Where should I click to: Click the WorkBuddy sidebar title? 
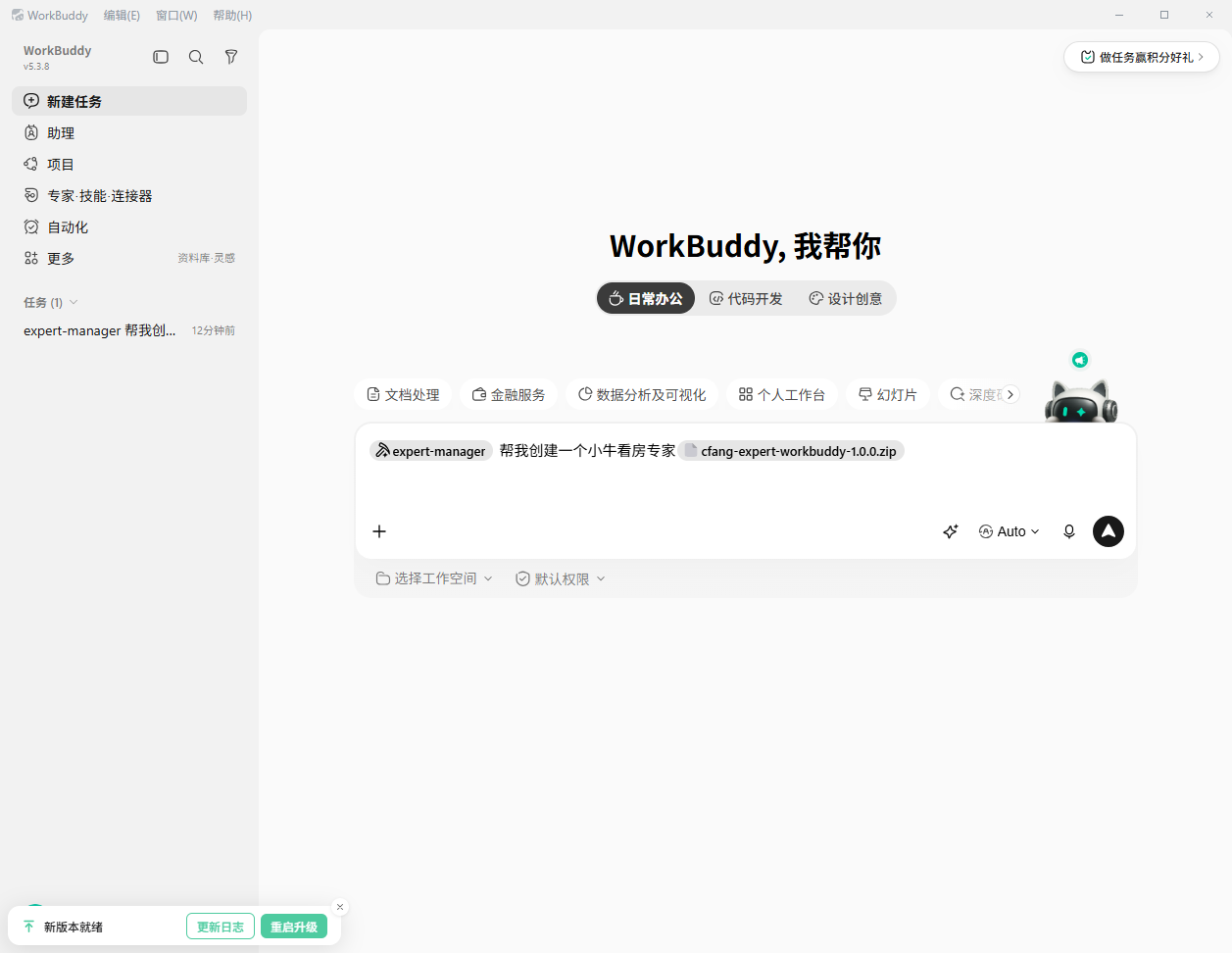point(57,50)
